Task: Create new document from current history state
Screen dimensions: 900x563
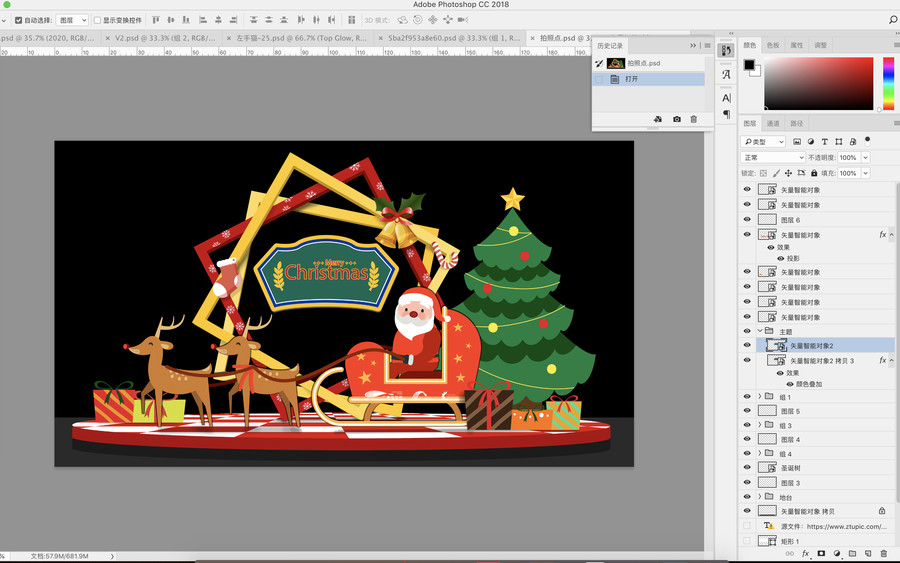Action: click(658, 119)
